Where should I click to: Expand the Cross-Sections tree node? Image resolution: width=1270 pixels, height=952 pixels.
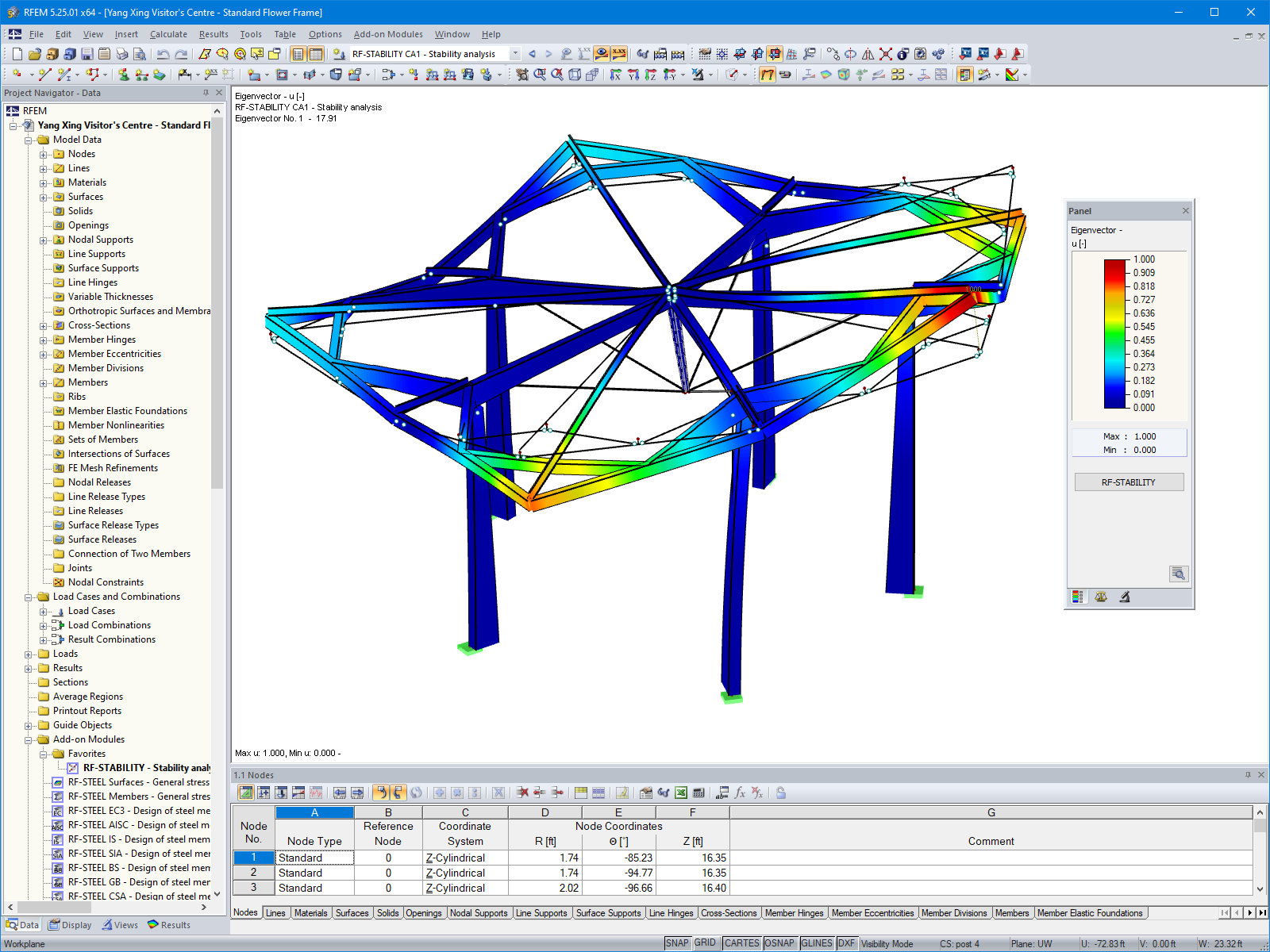coord(44,326)
